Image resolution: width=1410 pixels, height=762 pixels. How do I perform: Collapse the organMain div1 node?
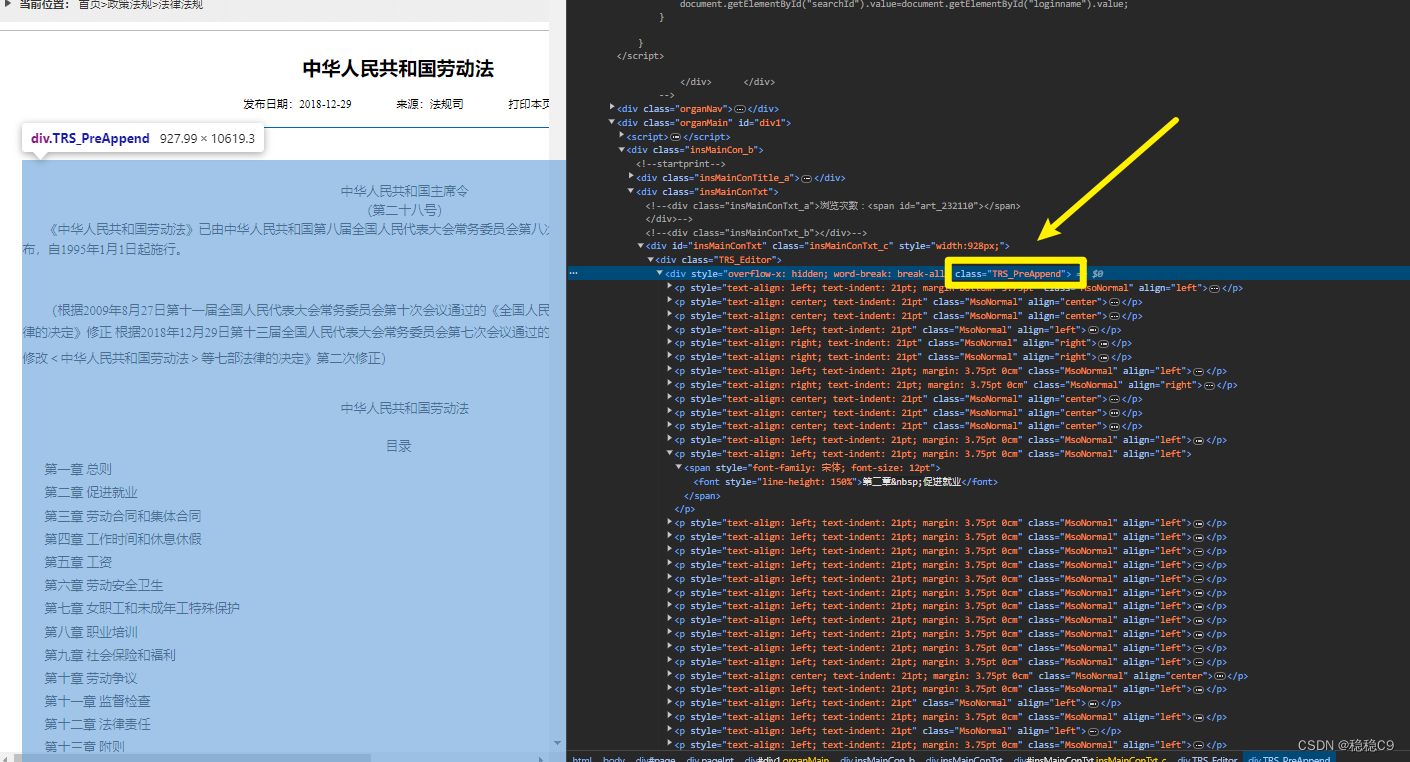[x=613, y=122]
